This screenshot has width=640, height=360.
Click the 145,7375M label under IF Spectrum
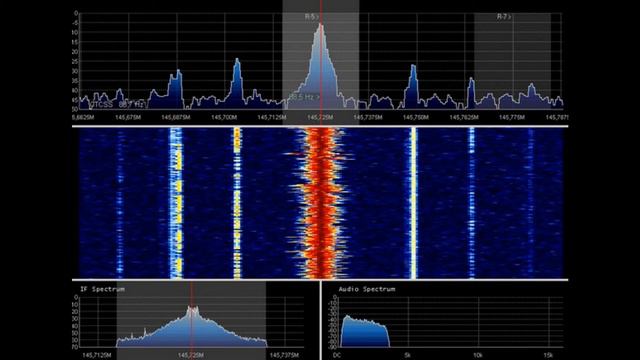[x=284, y=355]
